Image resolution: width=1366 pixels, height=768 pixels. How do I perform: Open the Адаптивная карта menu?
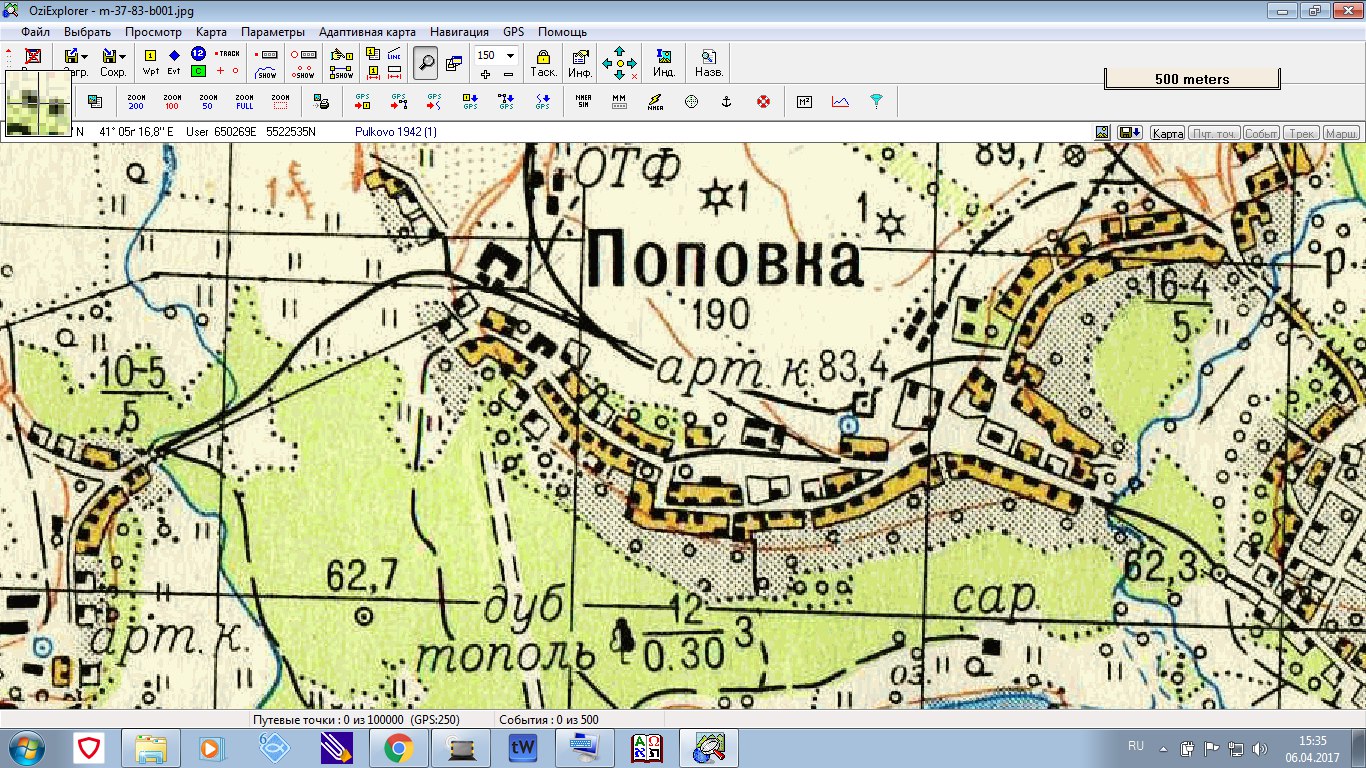(x=367, y=32)
